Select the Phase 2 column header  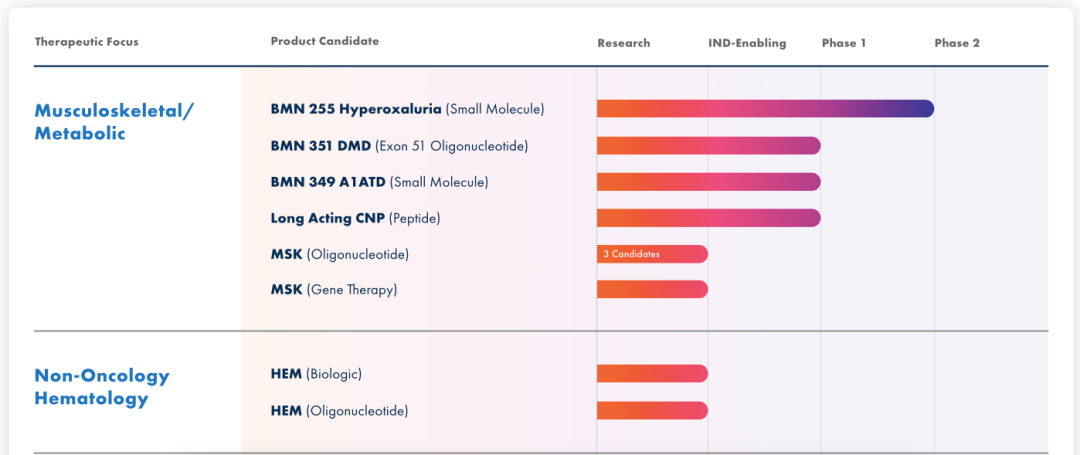coord(957,43)
